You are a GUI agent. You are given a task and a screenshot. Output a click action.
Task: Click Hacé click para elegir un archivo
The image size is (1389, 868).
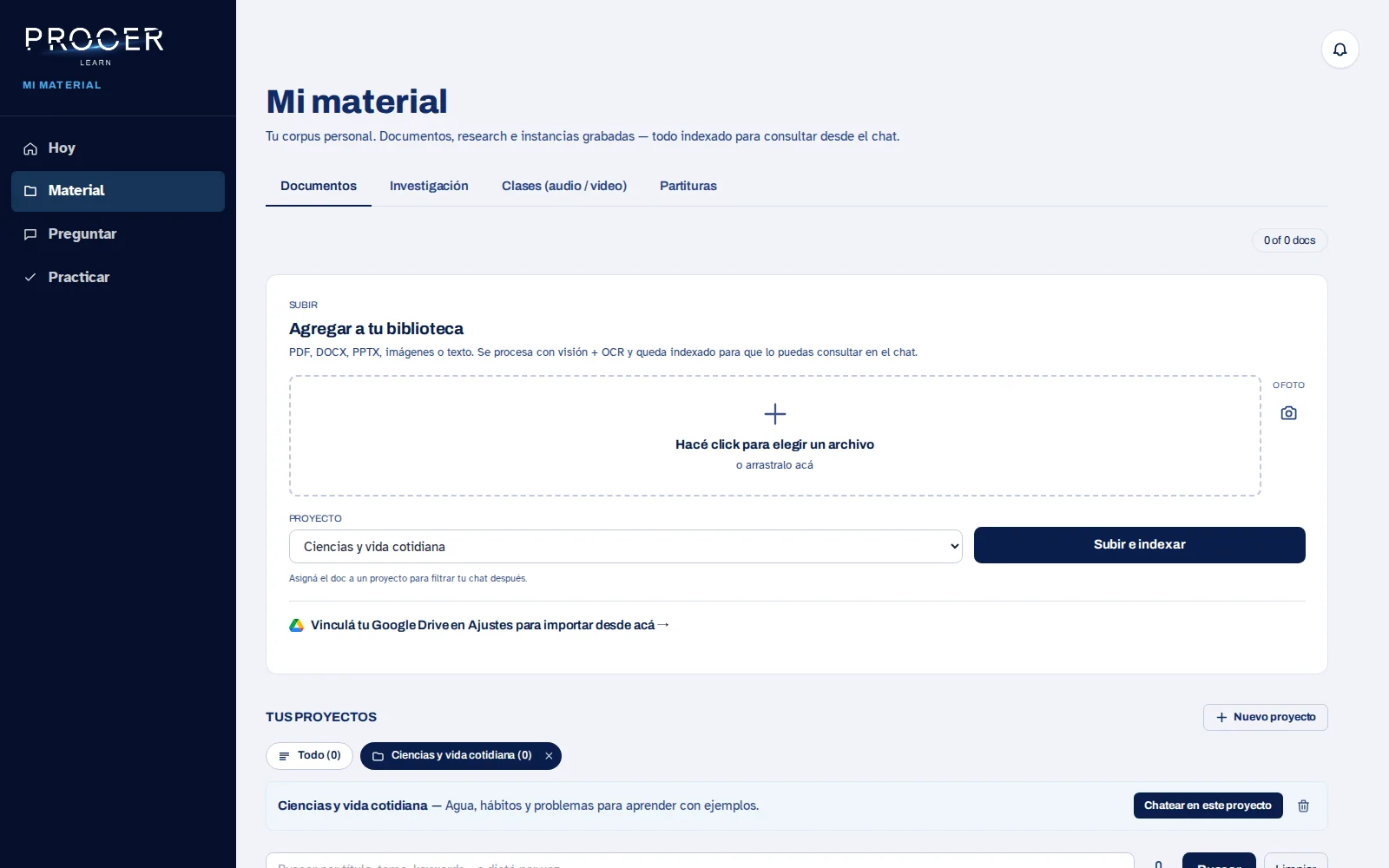pyautogui.click(x=774, y=444)
